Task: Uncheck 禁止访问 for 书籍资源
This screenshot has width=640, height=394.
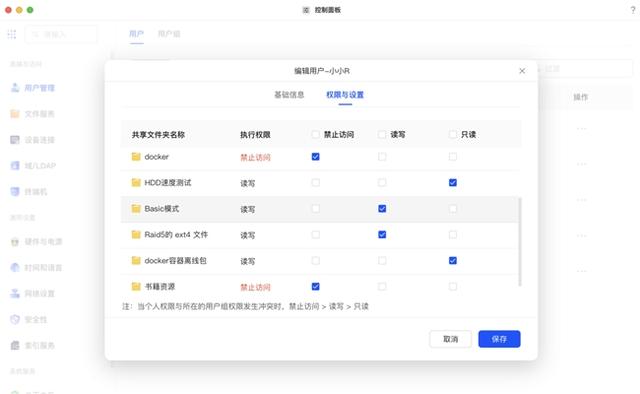Action: click(x=316, y=287)
